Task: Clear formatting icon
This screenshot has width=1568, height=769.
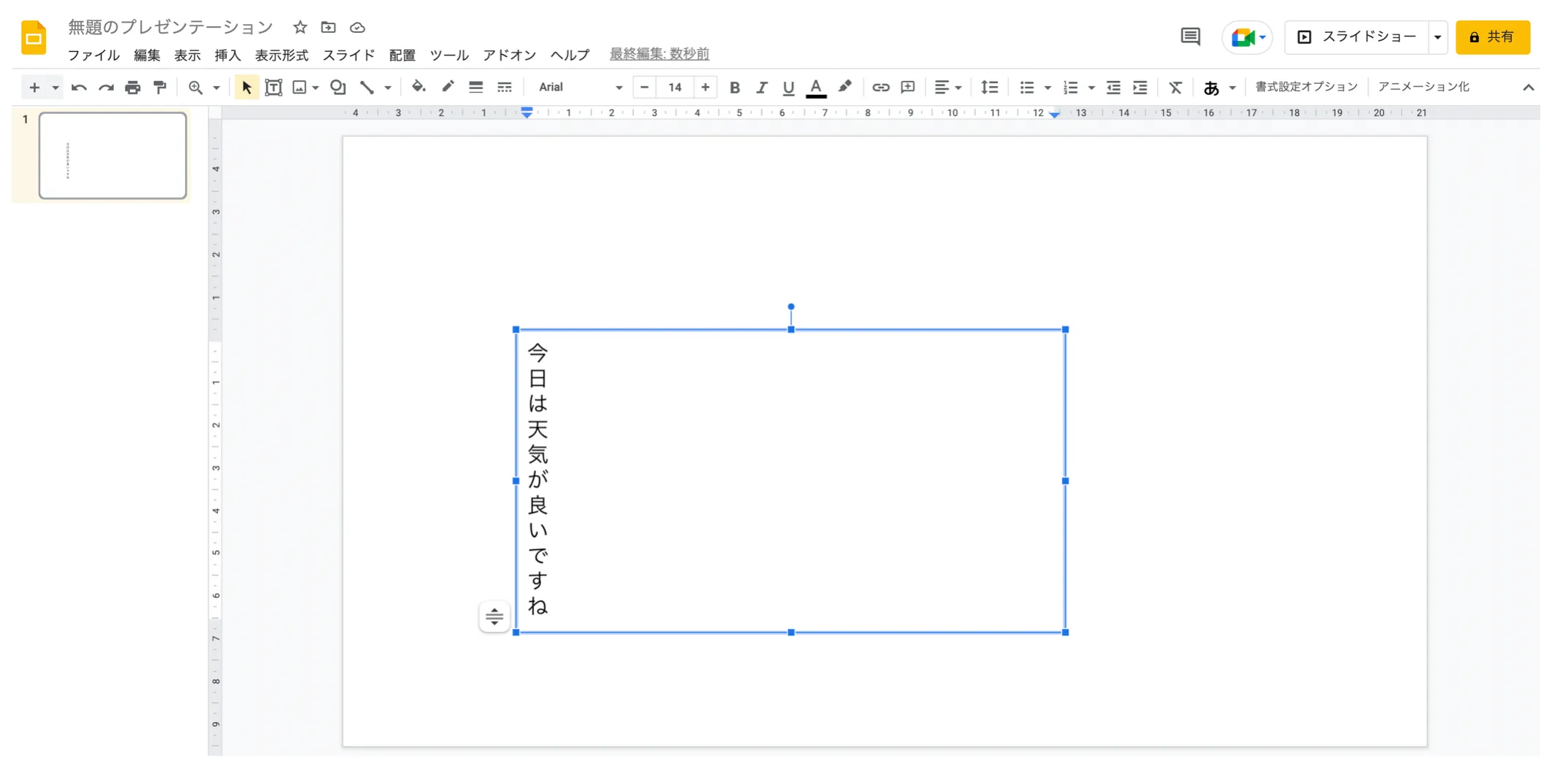Action: [x=1176, y=88]
